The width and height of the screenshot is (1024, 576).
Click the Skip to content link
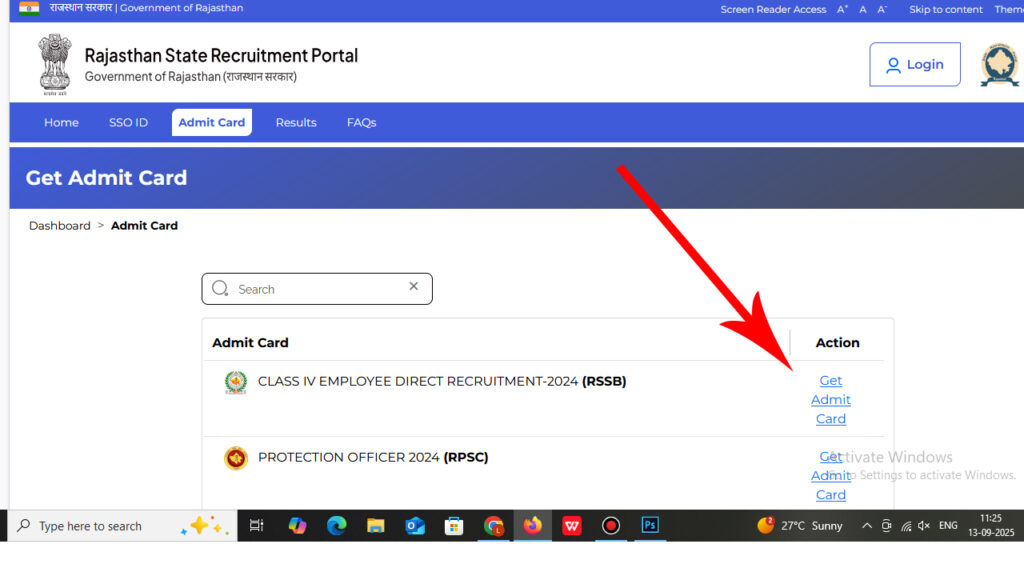(x=945, y=9)
